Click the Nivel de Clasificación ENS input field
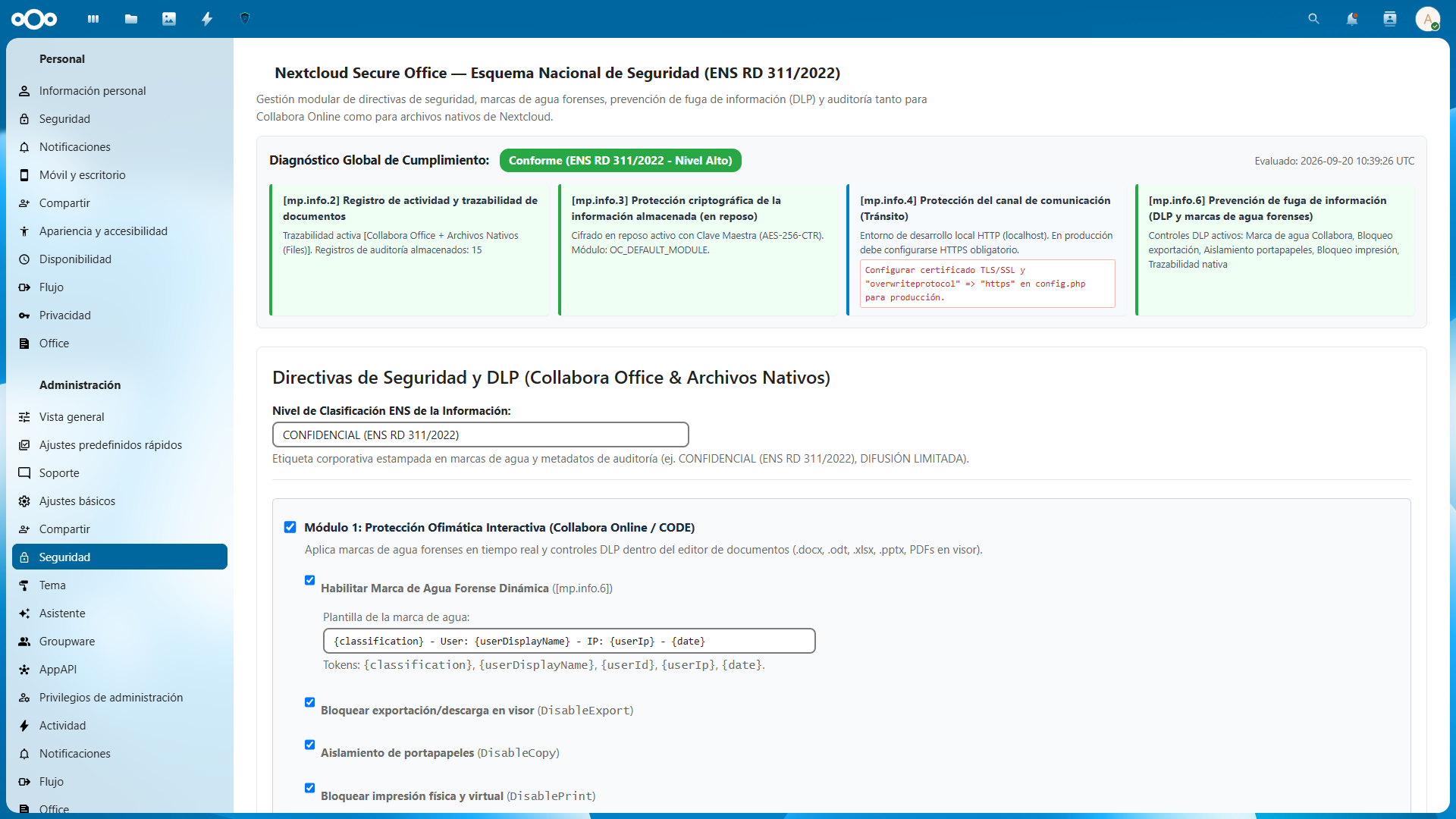The height and width of the screenshot is (819, 1456). coord(481,435)
